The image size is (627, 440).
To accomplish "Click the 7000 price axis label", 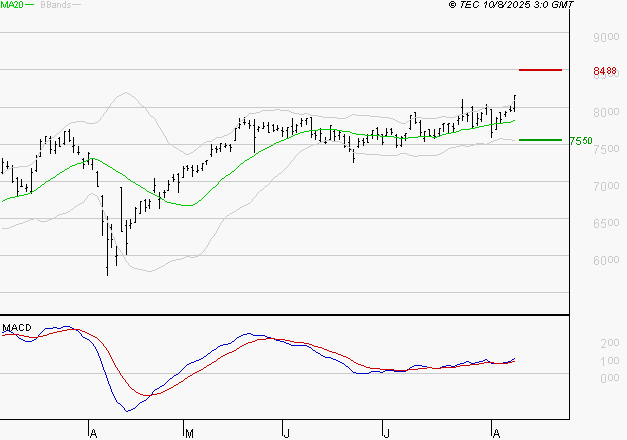I will point(606,186).
